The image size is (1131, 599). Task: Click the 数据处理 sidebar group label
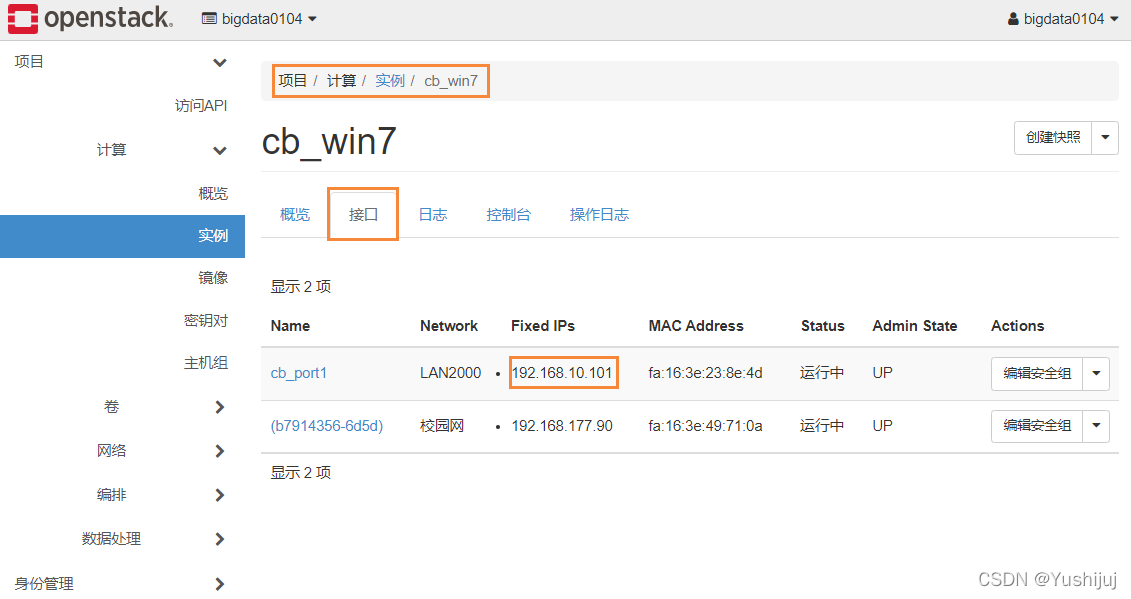(111, 539)
